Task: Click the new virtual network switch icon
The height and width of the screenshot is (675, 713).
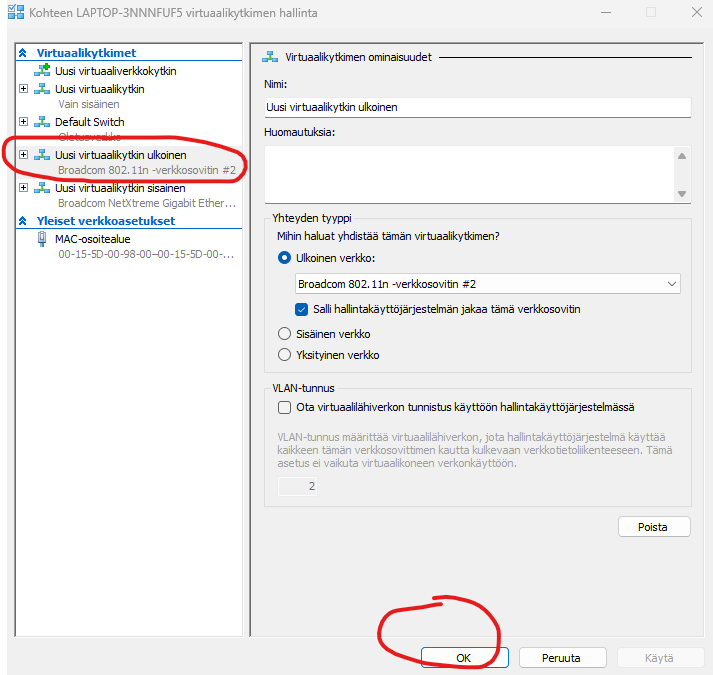Action: click(42, 71)
